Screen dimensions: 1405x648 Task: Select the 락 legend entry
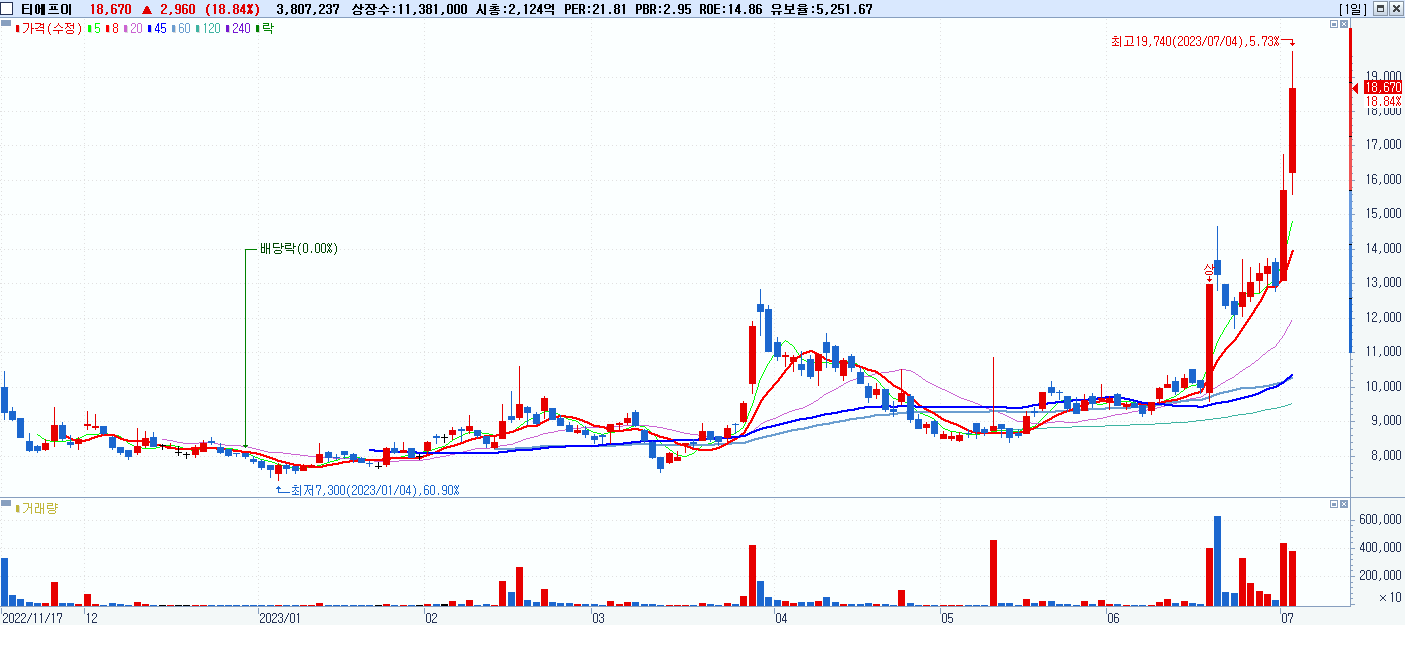[265, 29]
